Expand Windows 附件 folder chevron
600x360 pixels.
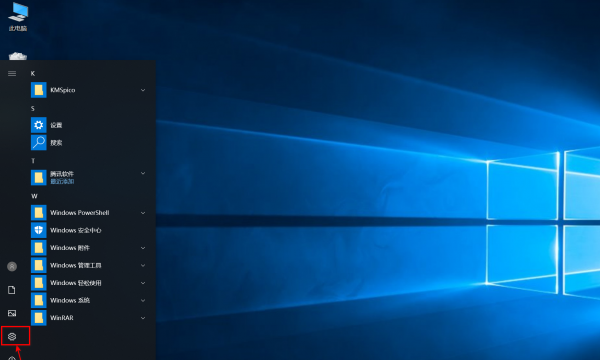(143, 248)
